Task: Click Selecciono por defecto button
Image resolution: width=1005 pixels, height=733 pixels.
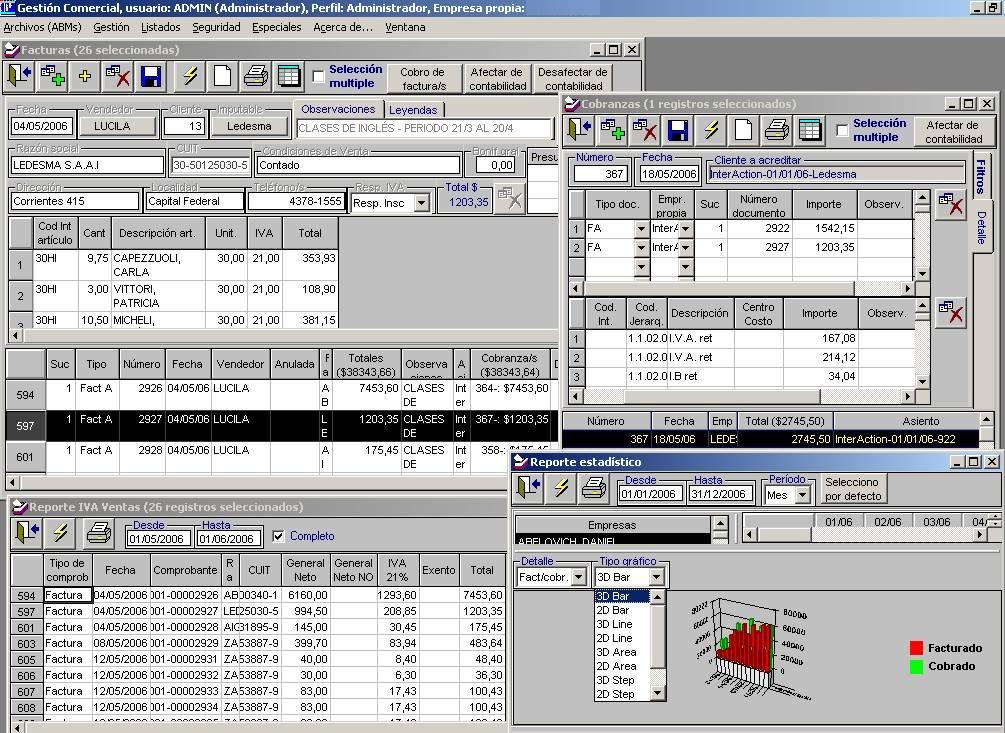Action: coord(853,489)
